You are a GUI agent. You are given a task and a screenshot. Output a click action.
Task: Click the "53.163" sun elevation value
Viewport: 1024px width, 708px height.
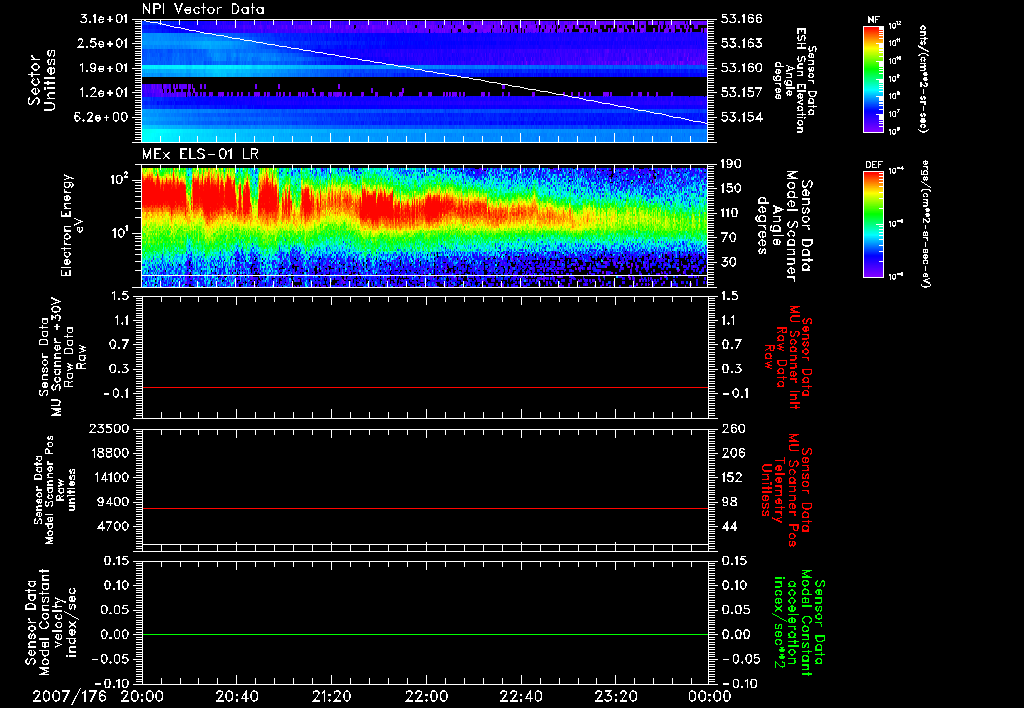click(742, 43)
